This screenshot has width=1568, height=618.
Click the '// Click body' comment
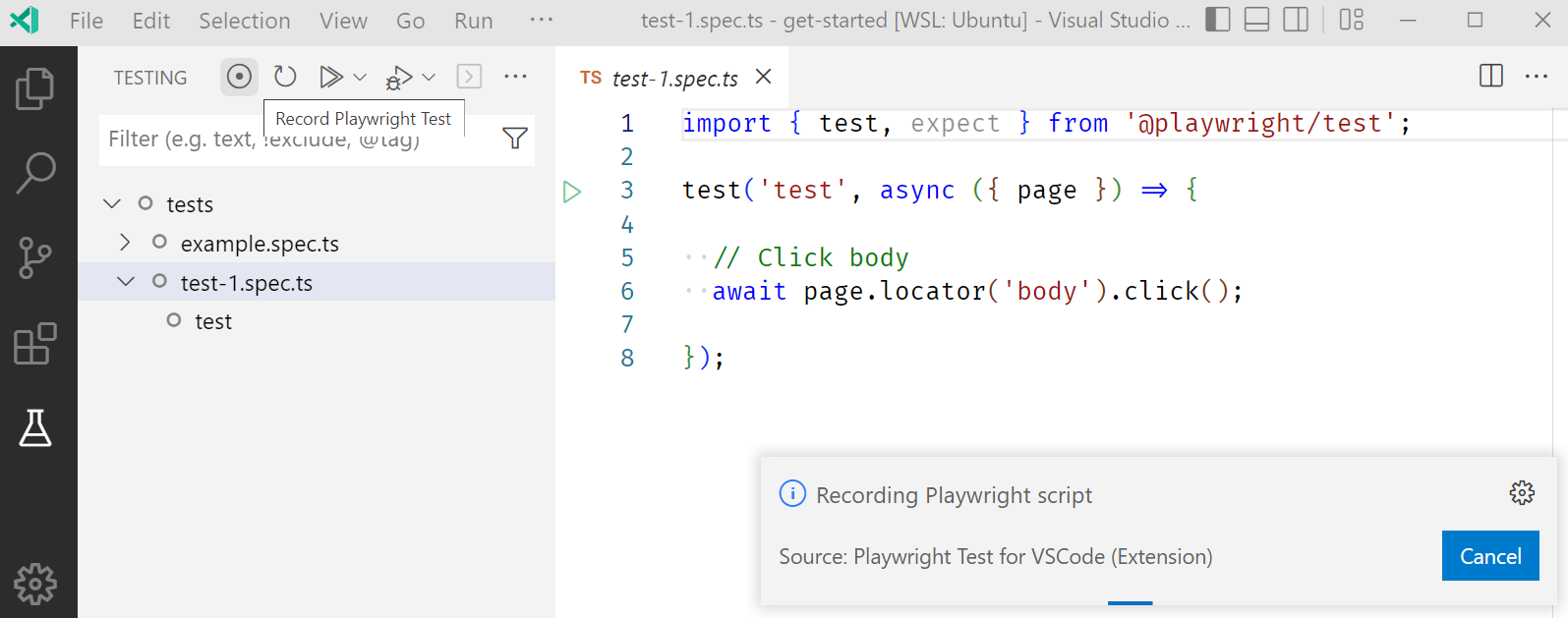click(811, 257)
